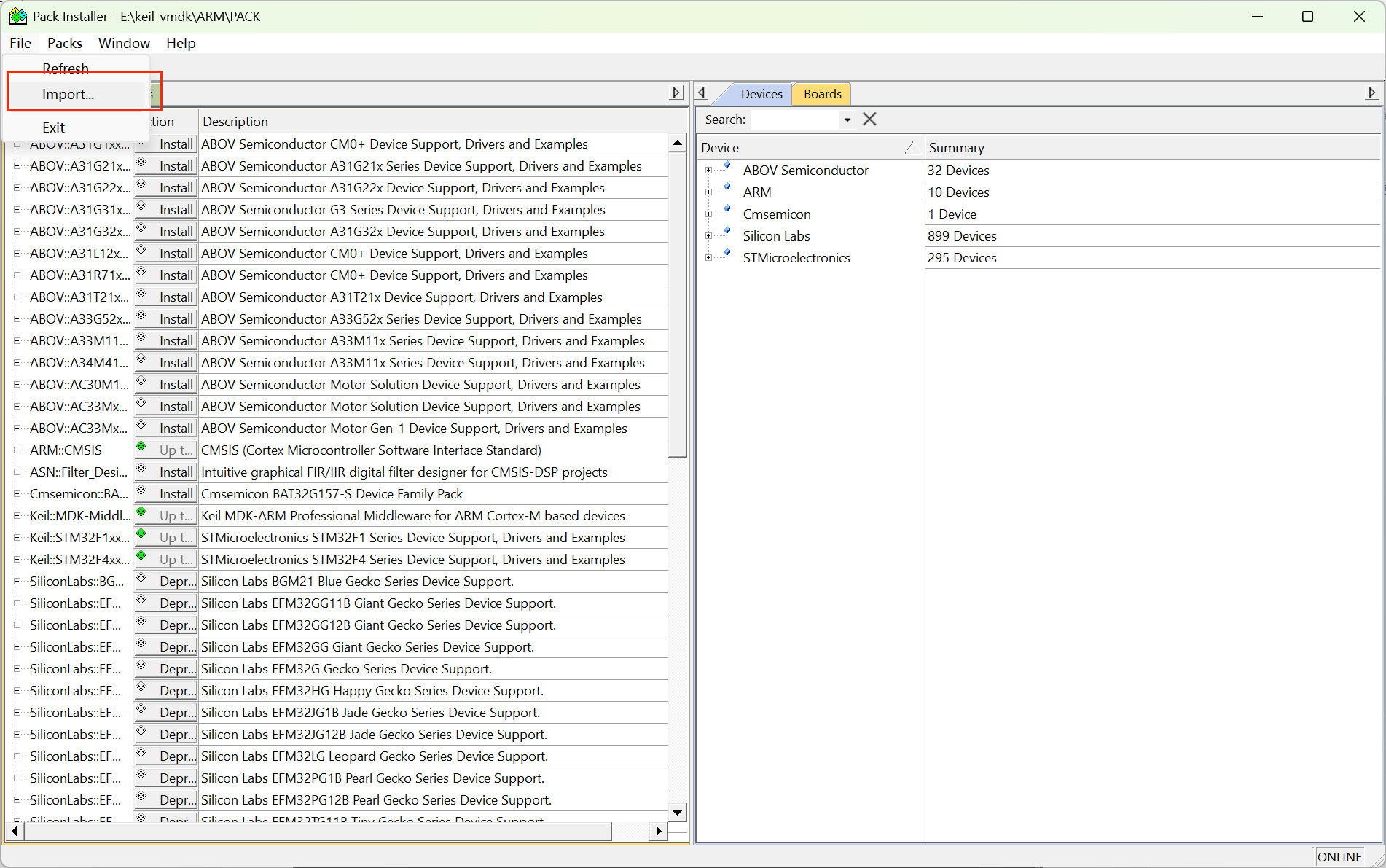Choose Exit from File menu
This screenshot has height=868, width=1386.
(x=53, y=128)
